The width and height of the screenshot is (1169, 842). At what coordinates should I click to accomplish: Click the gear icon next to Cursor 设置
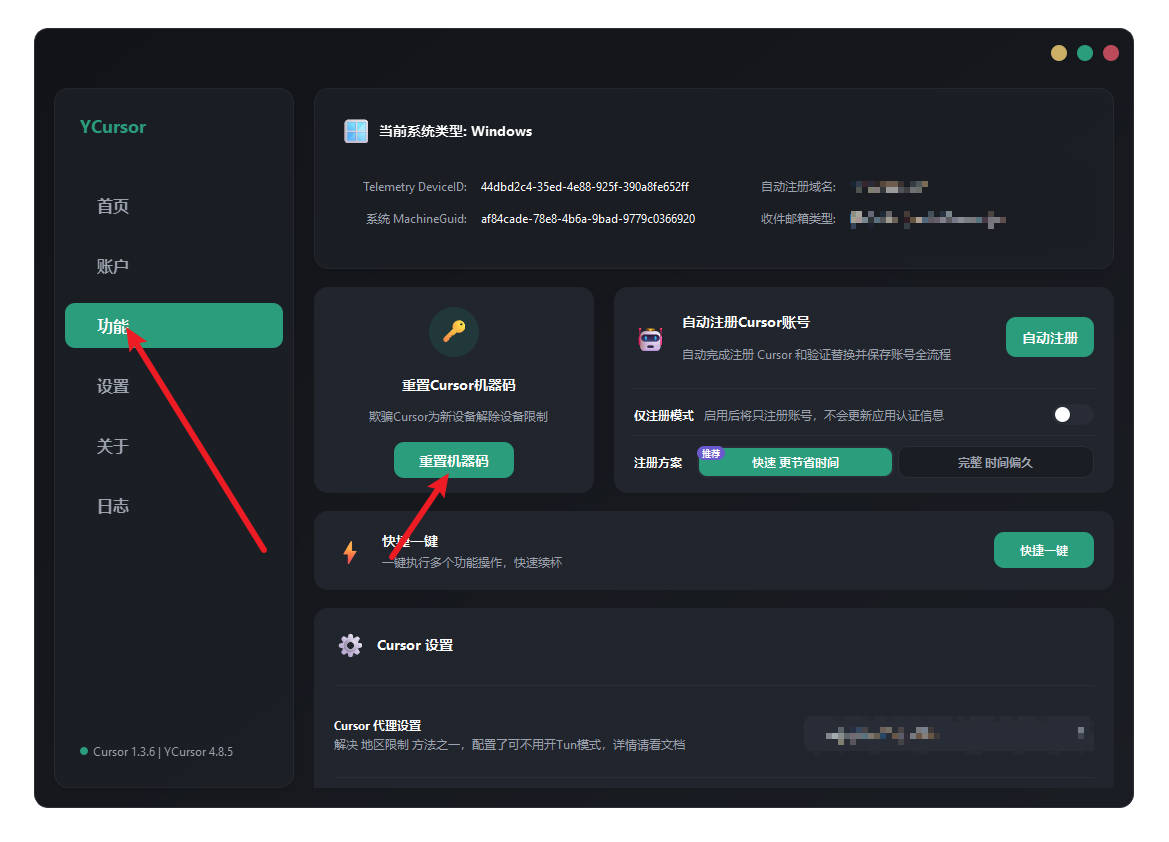click(x=350, y=645)
